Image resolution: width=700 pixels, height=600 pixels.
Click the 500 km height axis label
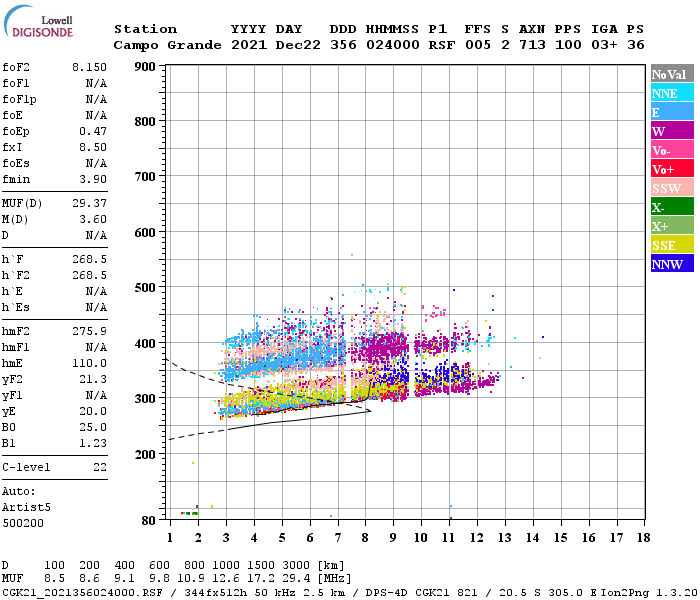(x=145, y=288)
